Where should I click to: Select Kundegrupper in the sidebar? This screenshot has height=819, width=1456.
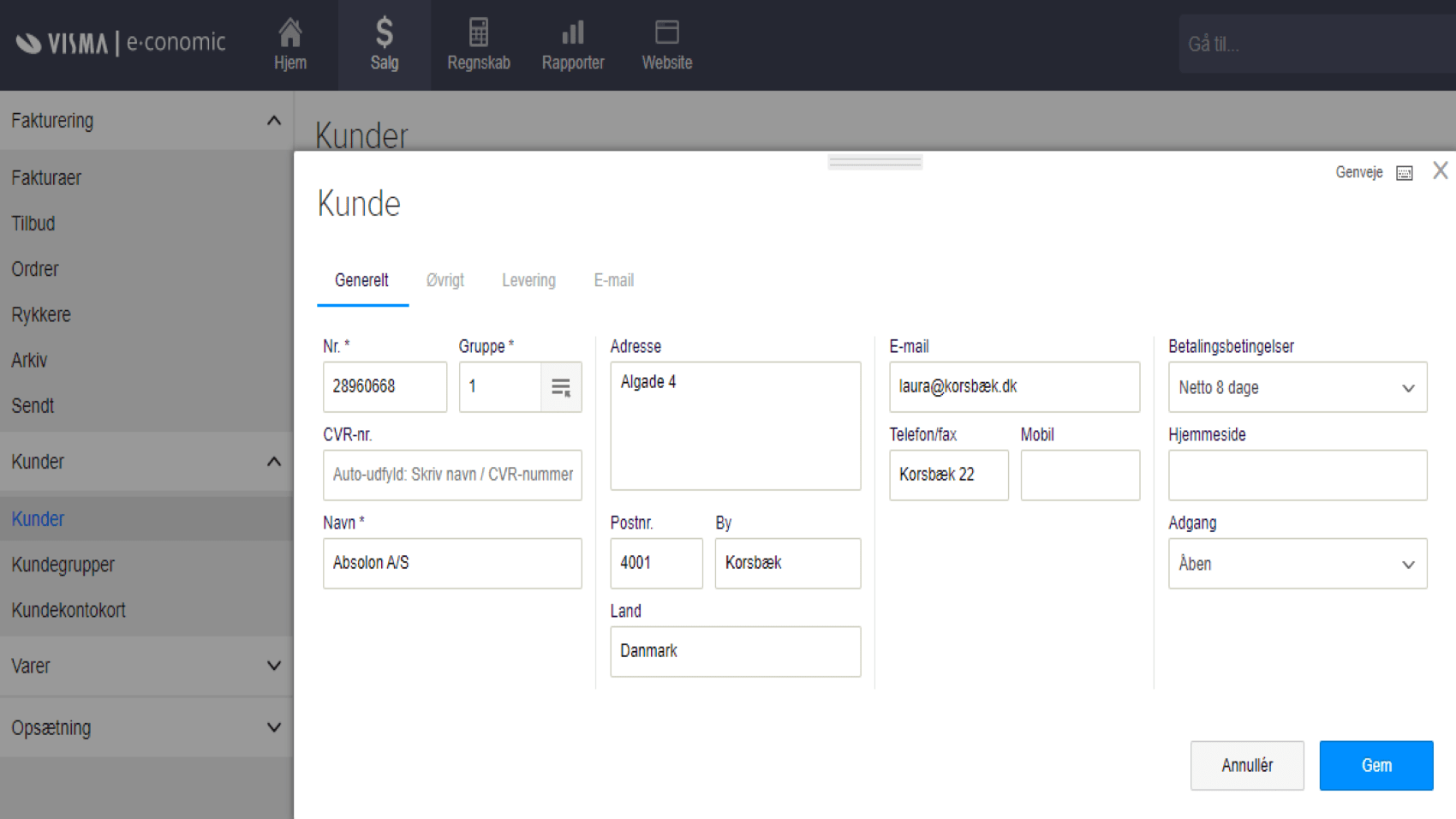(63, 565)
